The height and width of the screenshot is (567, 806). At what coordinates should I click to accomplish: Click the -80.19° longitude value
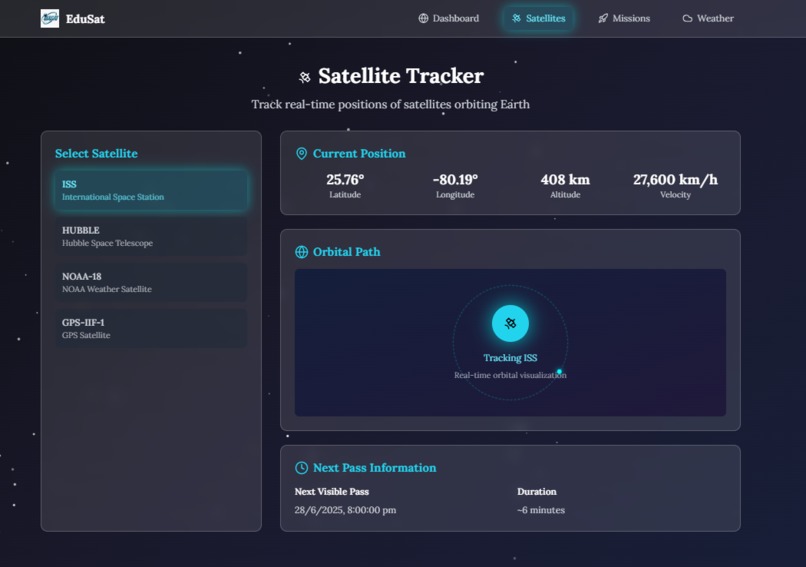(455, 179)
